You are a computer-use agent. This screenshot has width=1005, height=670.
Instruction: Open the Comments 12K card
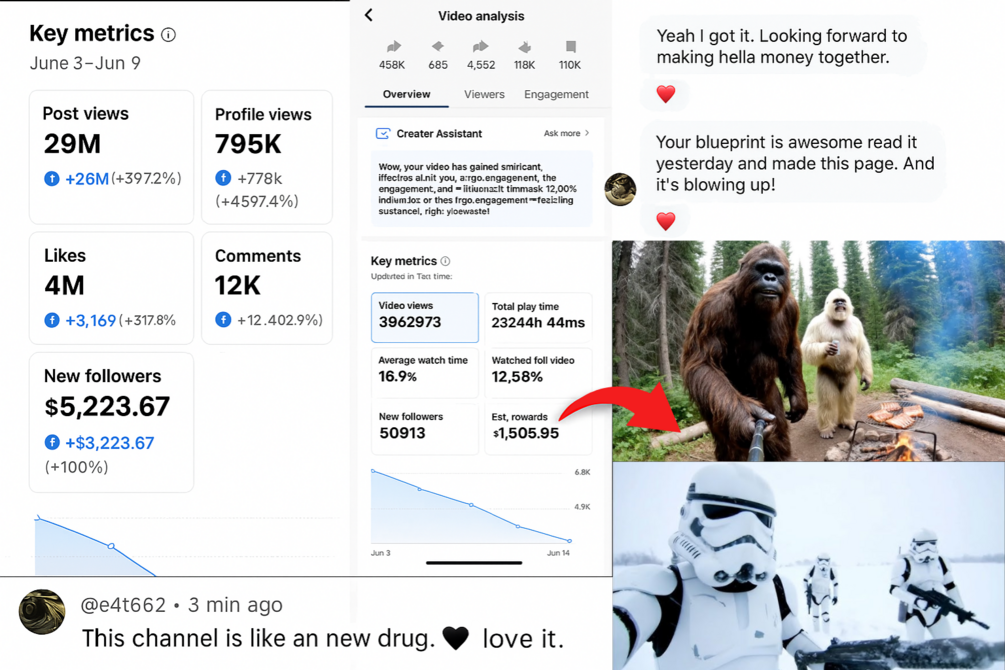pos(267,289)
